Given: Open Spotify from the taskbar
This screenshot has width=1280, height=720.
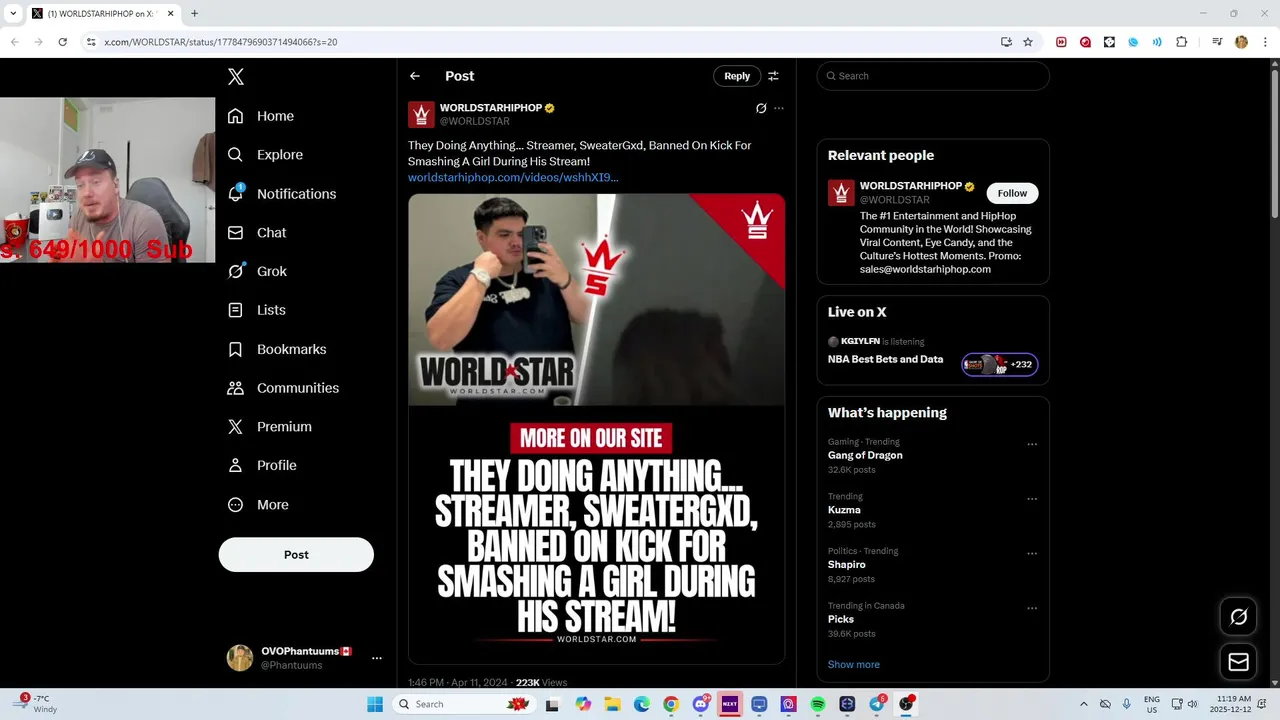Looking at the screenshot, I should (x=817, y=704).
